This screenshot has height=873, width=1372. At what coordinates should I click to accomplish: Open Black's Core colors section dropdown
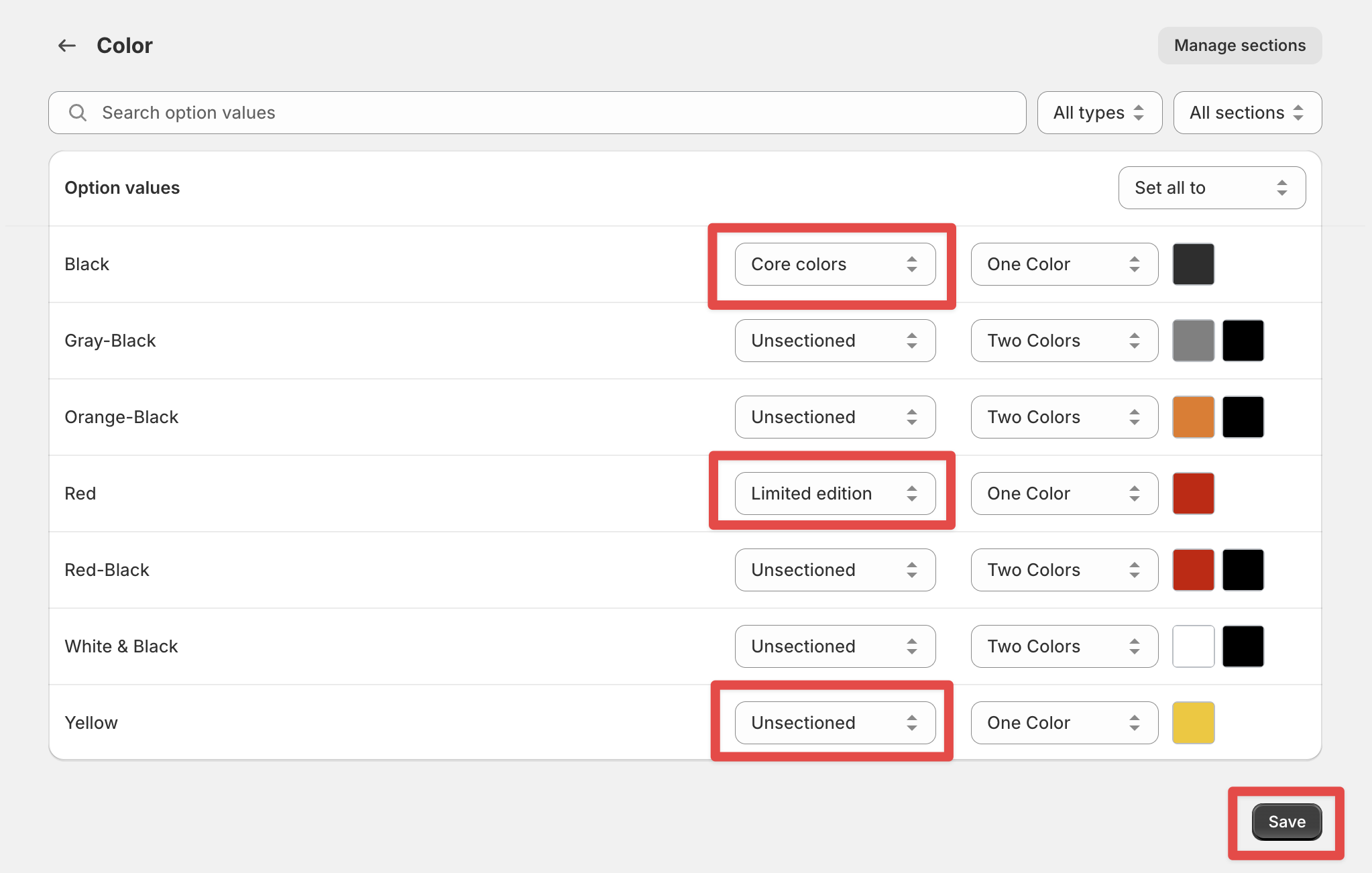(834, 264)
